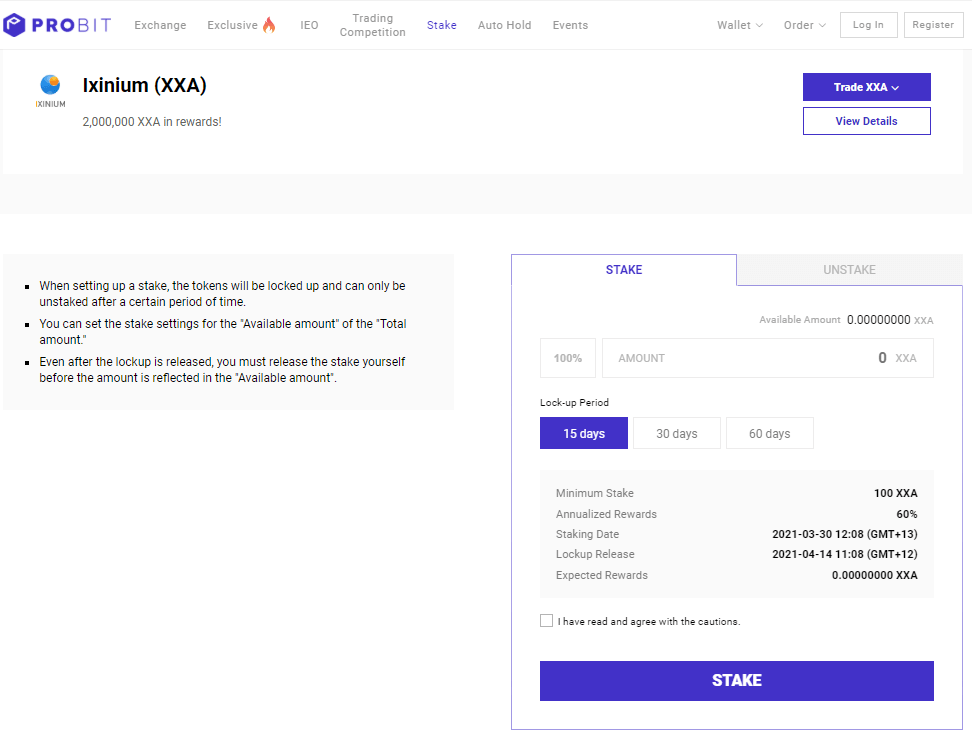This screenshot has width=972, height=737.
Task: Open the Exchange menu item
Action: tap(160, 25)
